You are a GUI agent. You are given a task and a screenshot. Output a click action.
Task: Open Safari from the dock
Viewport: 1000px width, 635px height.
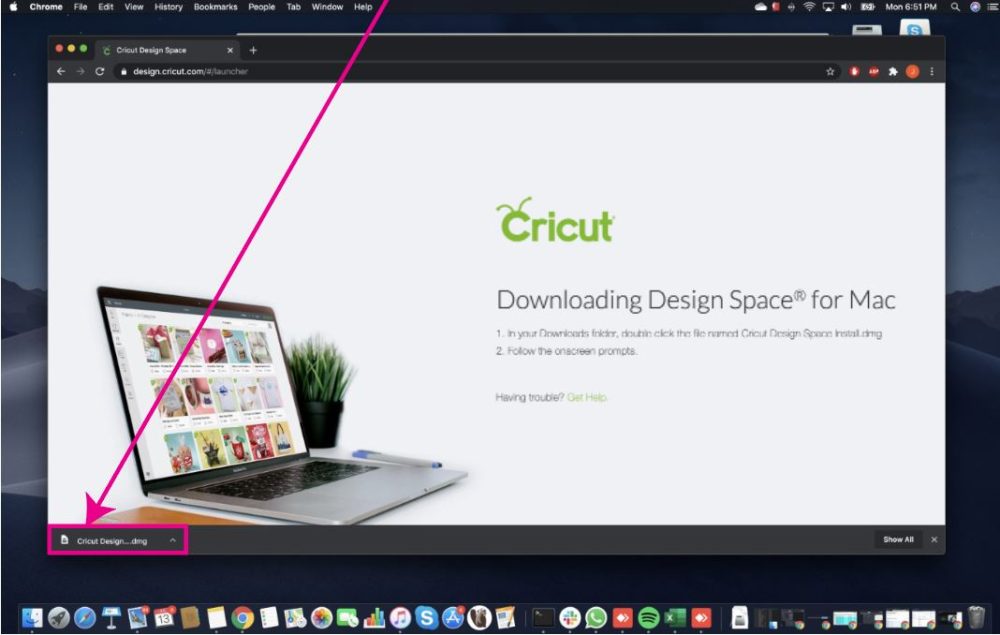(x=85, y=617)
